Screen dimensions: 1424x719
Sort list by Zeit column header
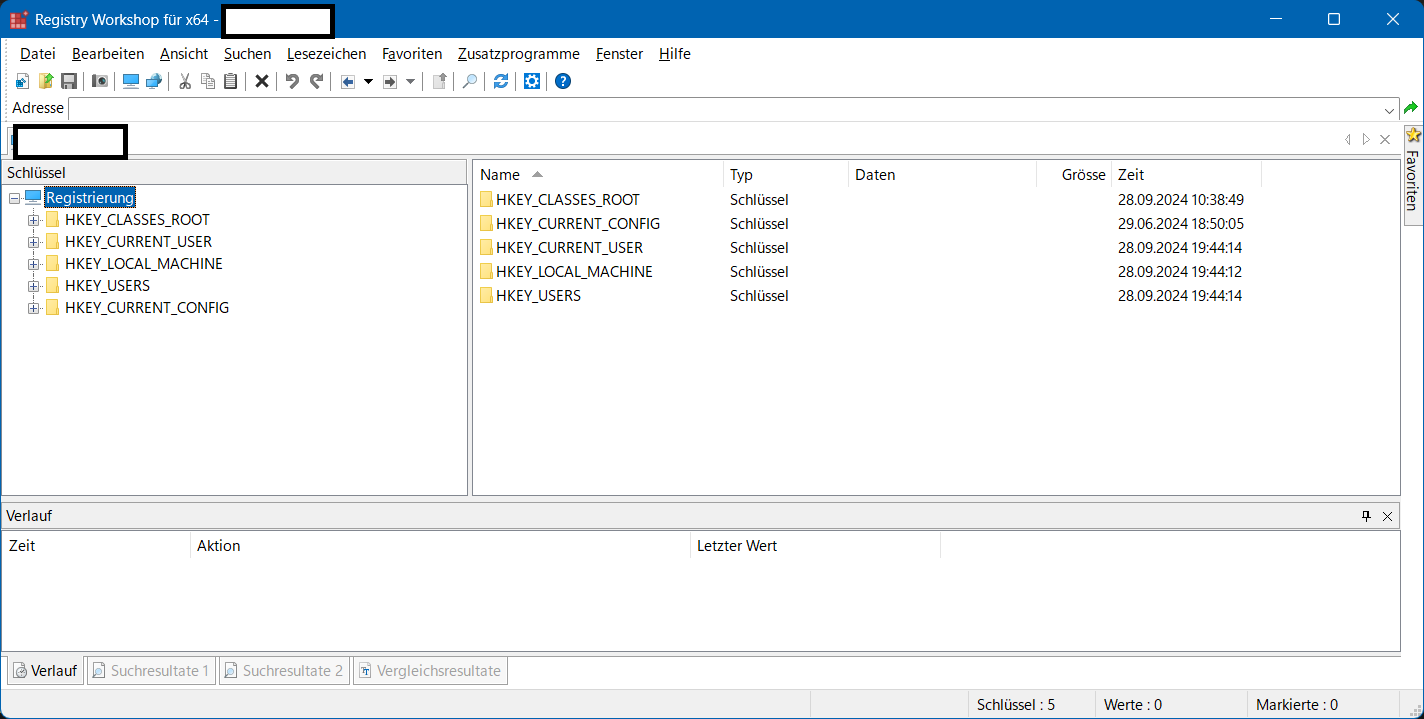click(1186, 175)
